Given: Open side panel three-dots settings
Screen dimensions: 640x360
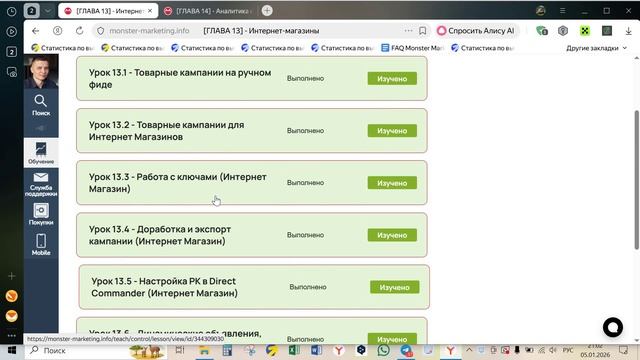Looking at the screenshot, I should [11, 336].
